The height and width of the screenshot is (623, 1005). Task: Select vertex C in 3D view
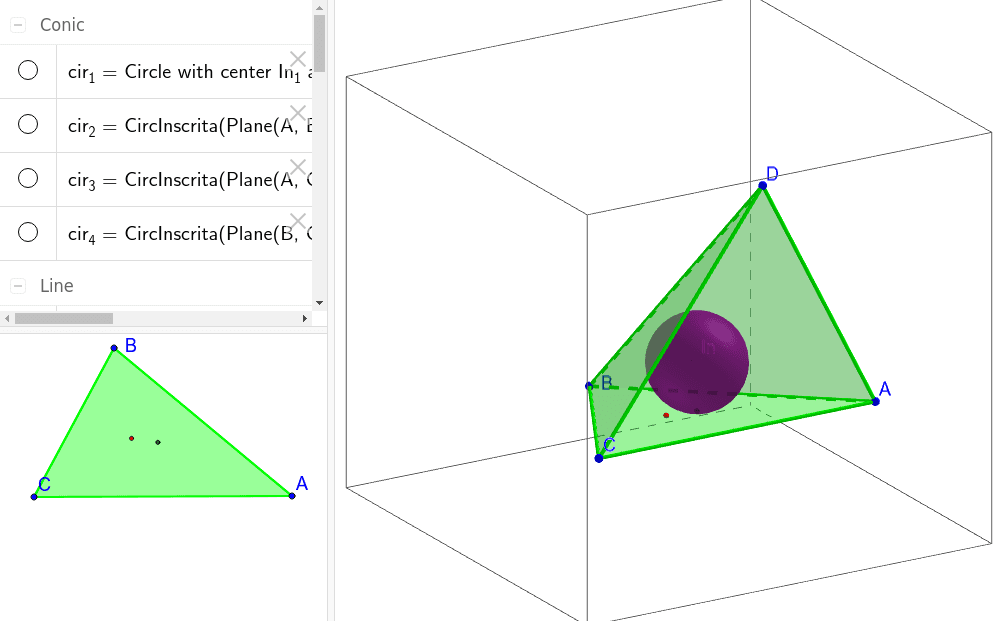pyautogui.click(x=599, y=458)
